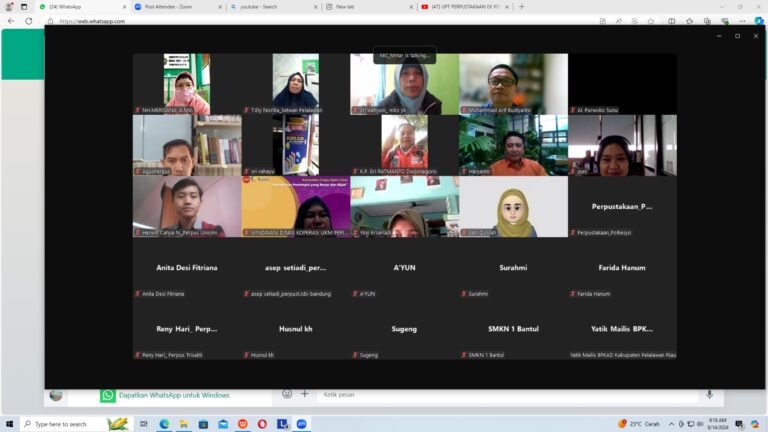Click Dapatkan WhatsApp untuk Windows link
The image size is (768, 432).
click(174, 395)
